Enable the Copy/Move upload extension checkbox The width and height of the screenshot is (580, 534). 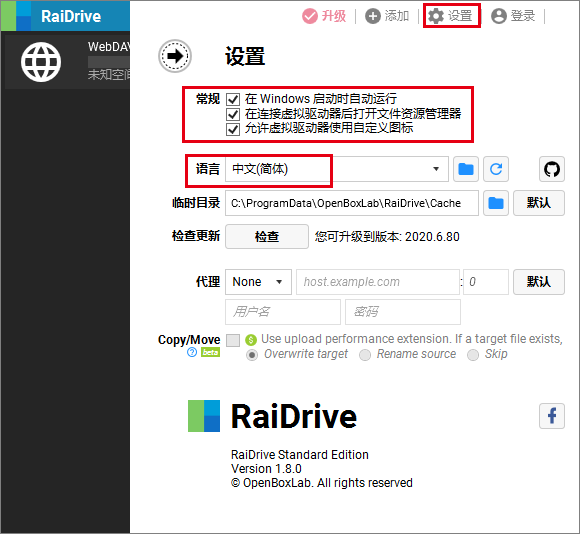[x=233, y=340]
